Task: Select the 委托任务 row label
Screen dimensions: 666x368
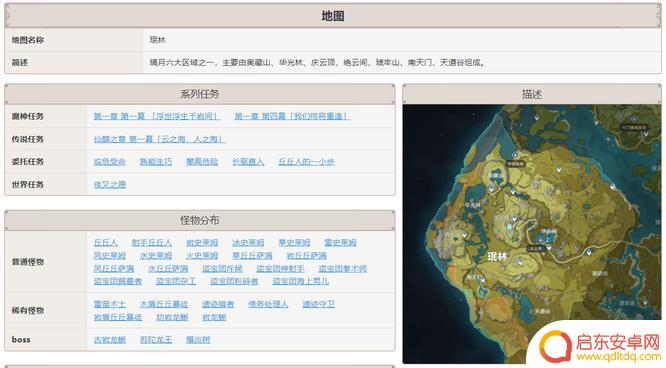Action: coord(28,161)
